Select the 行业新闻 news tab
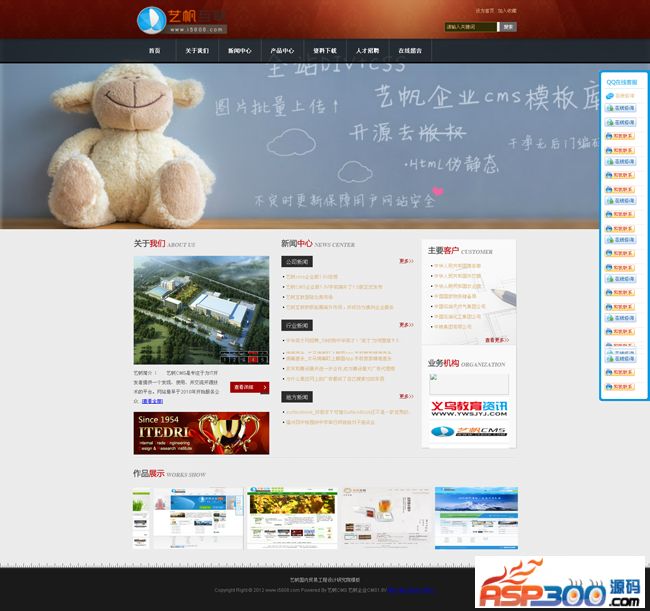The height and width of the screenshot is (611, 650). [x=297, y=325]
